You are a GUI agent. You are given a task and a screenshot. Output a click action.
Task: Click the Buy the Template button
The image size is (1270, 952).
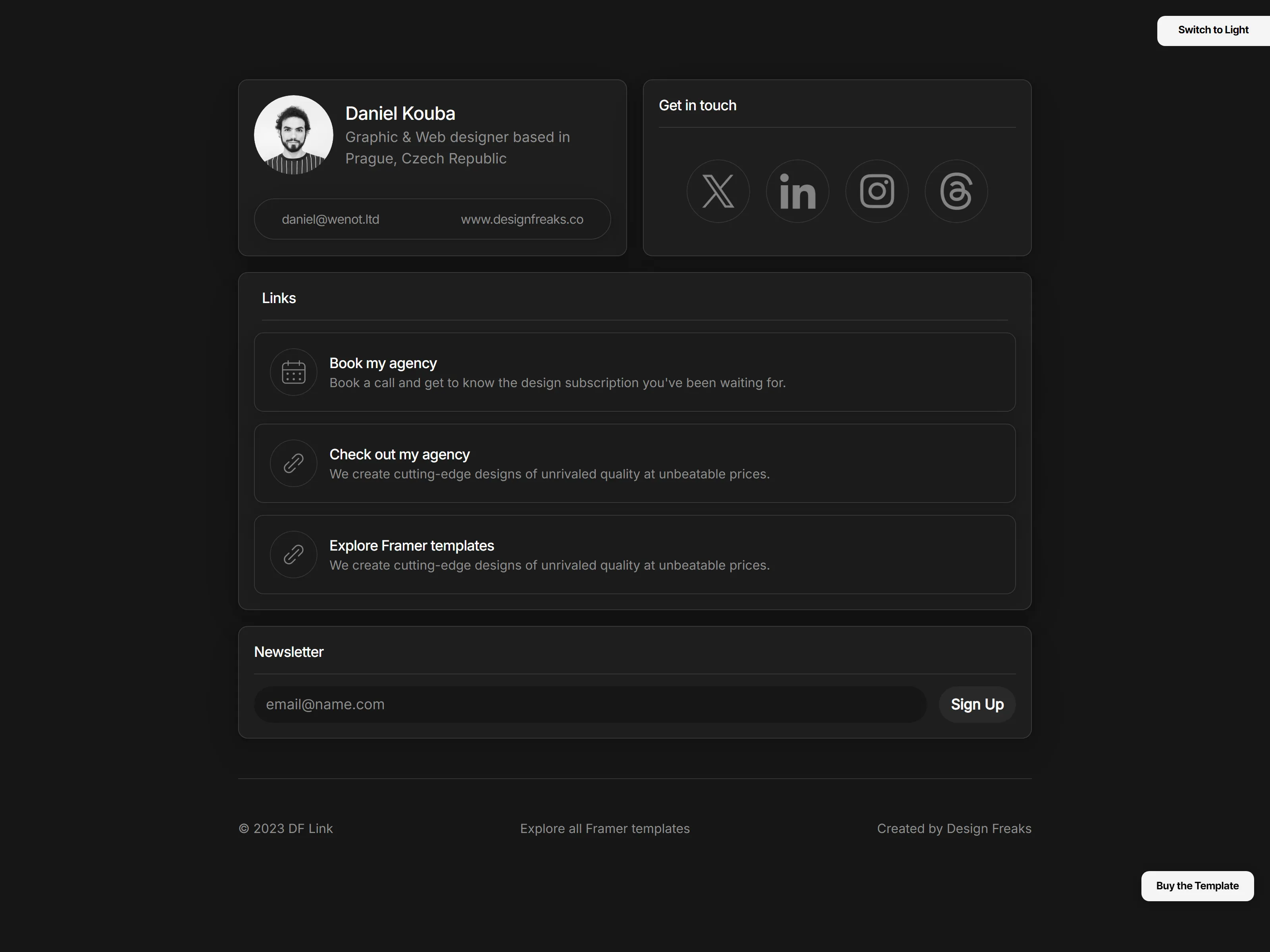click(x=1197, y=885)
